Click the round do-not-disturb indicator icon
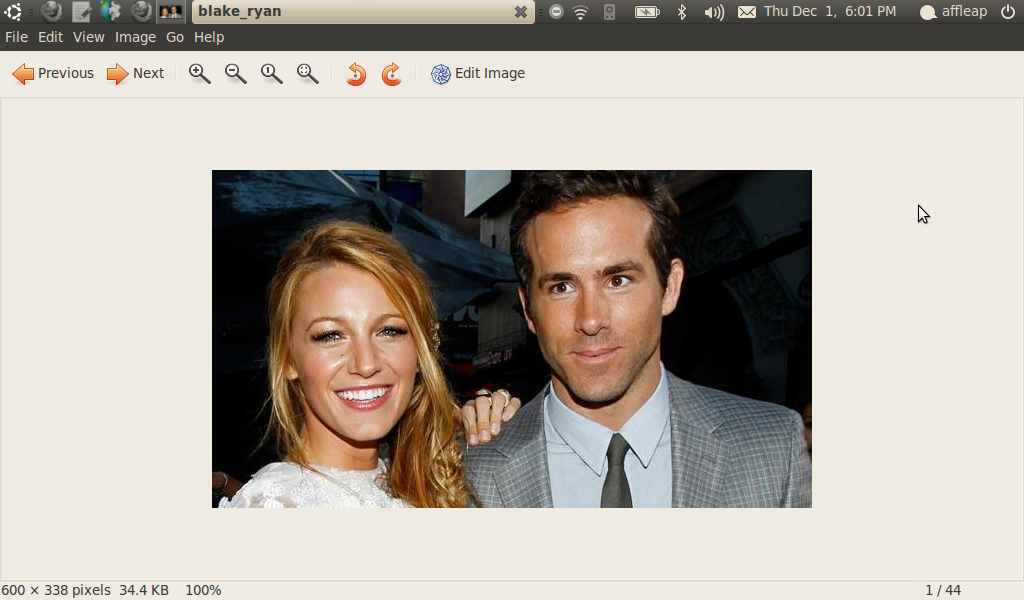This screenshot has width=1024, height=600. [x=556, y=11]
